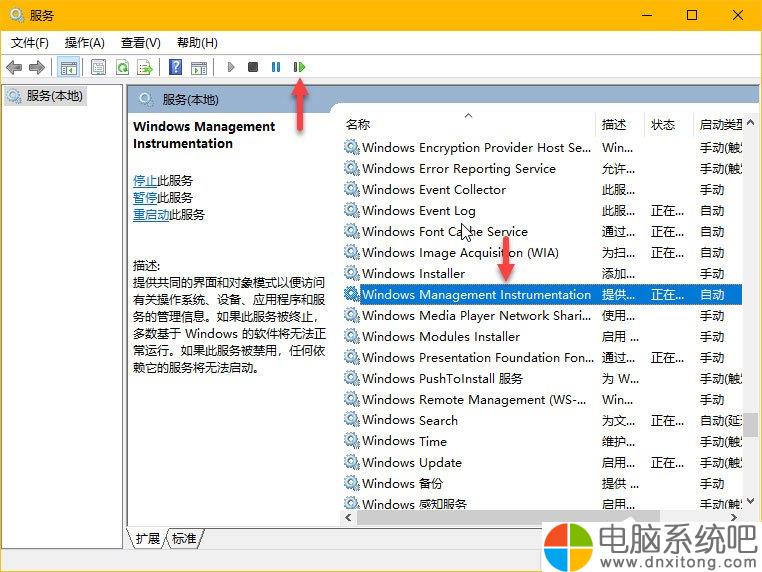Click the Pause Service toolbar icon
Viewport: 762px width, 572px height.
coord(276,67)
